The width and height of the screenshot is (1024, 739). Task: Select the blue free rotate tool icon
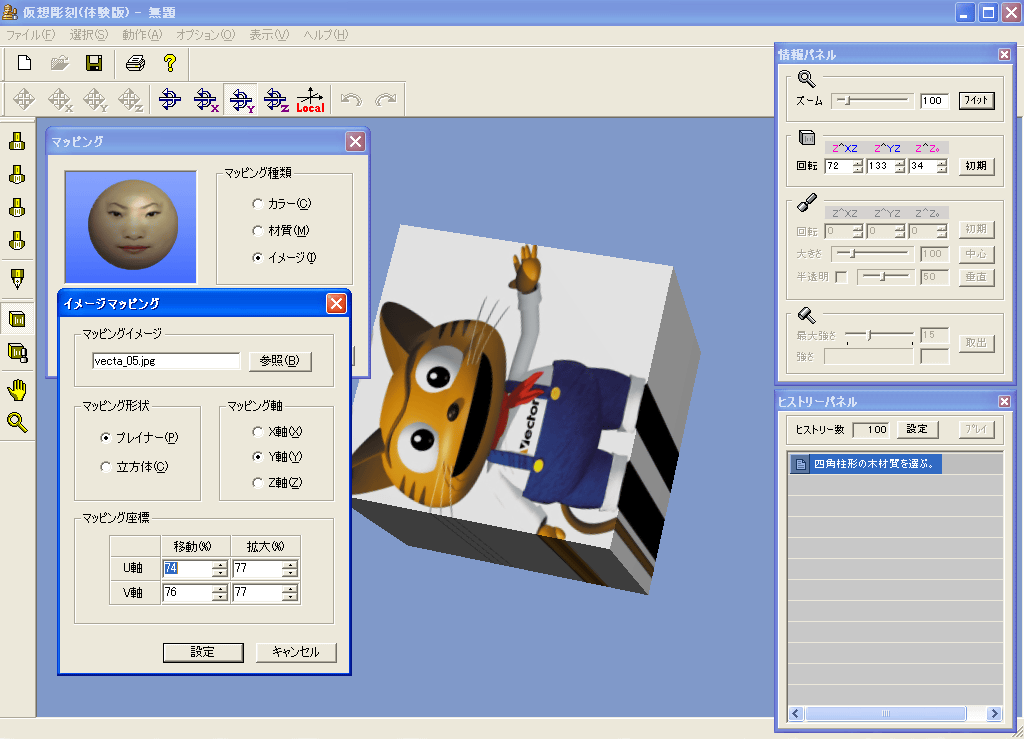[x=170, y=99]
